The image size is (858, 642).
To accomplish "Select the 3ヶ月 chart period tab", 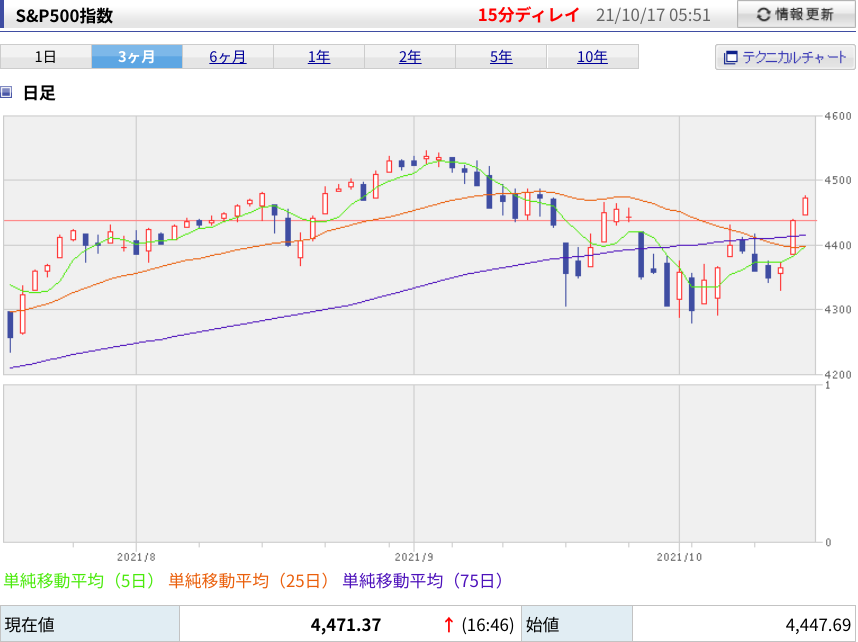I will coord(137,57).
